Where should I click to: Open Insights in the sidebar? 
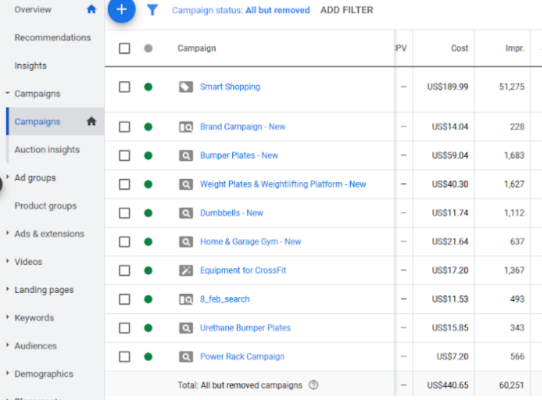[30, 66]
